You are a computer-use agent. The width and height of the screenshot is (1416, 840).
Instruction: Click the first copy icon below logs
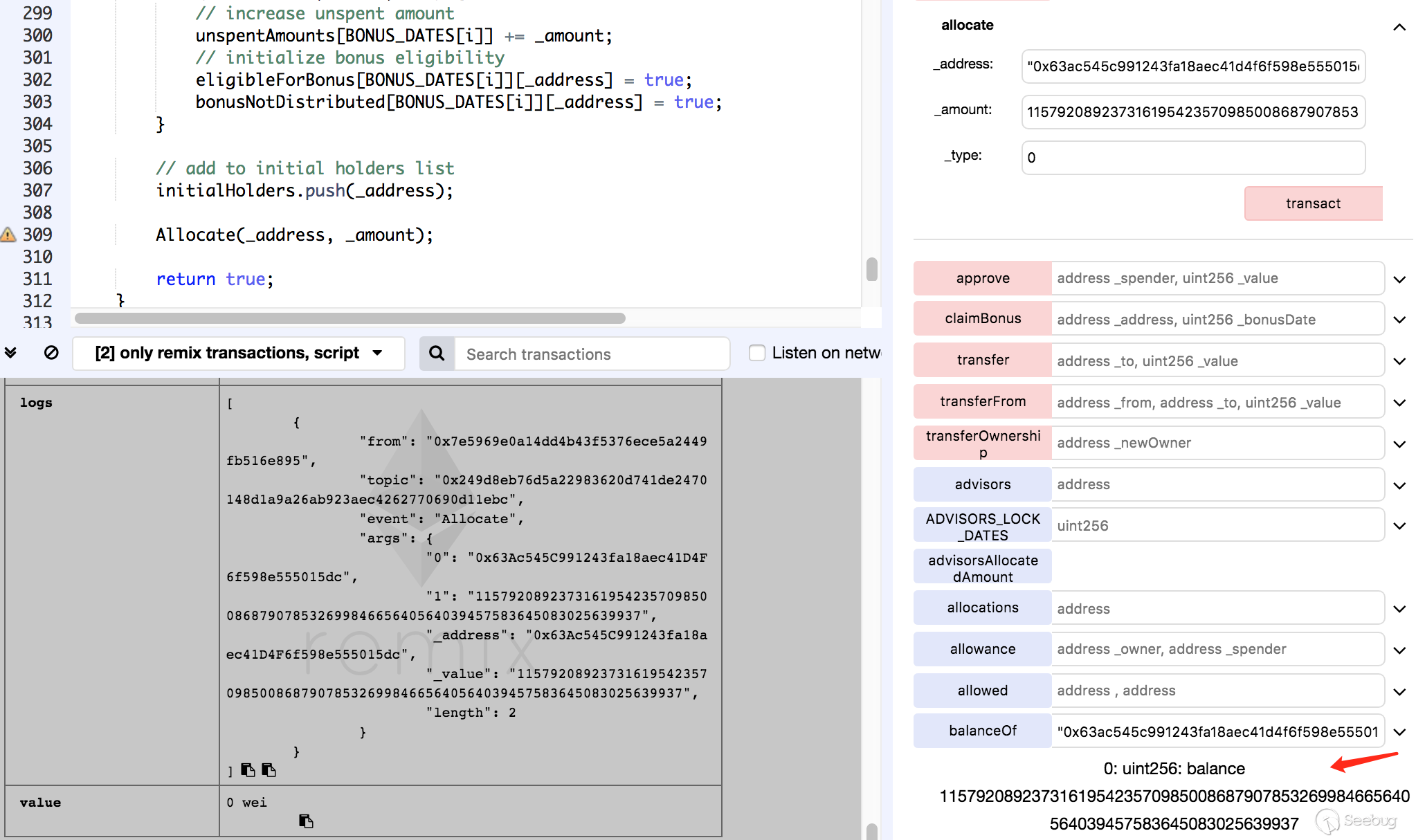pos(248,770)
